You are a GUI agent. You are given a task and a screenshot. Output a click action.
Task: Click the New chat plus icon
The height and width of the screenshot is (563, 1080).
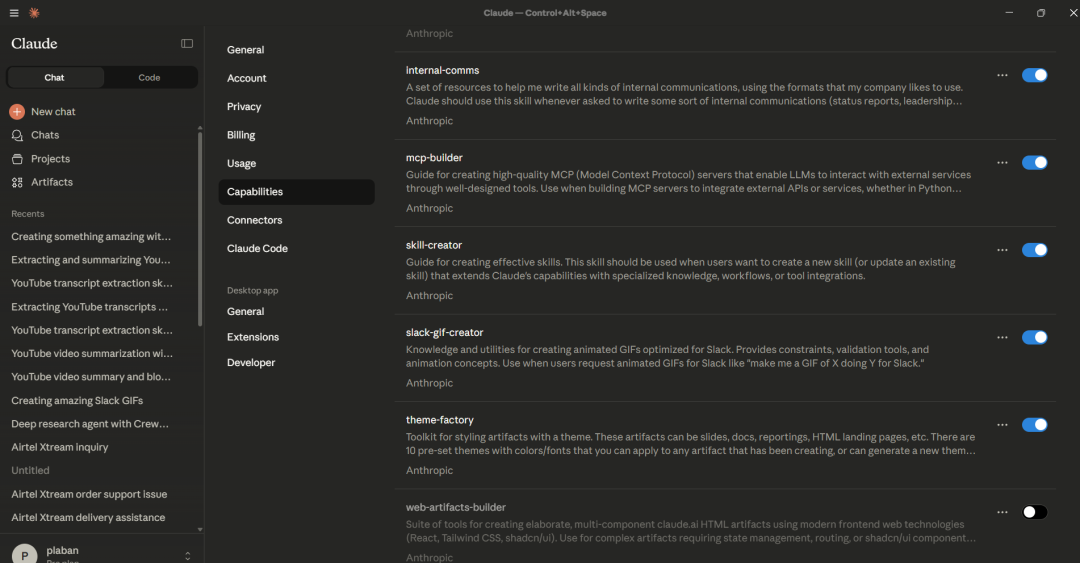coord(17,112)
